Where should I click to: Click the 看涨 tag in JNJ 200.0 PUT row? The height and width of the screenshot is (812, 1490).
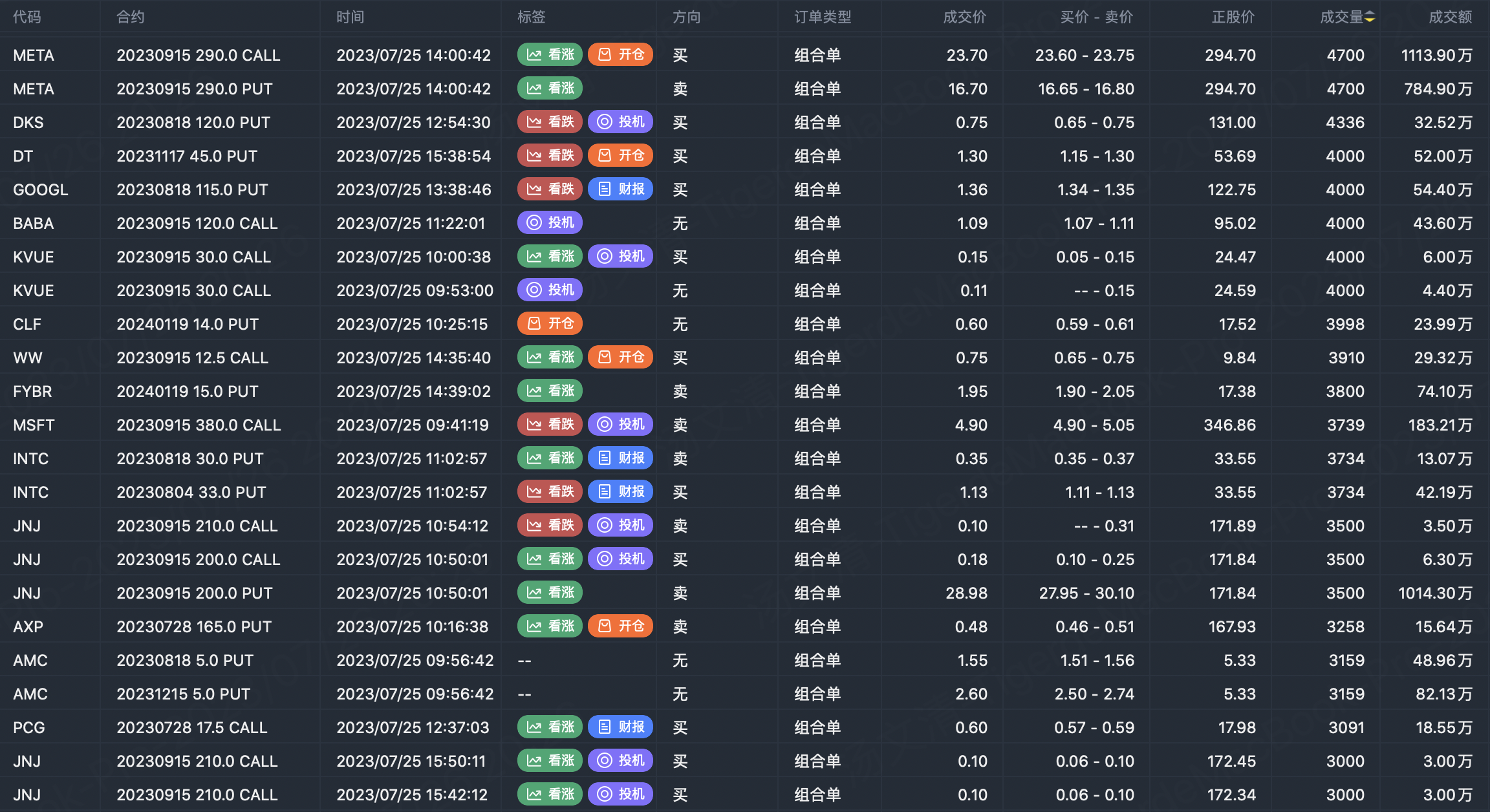pyautogui.click(x=550, y=593)
